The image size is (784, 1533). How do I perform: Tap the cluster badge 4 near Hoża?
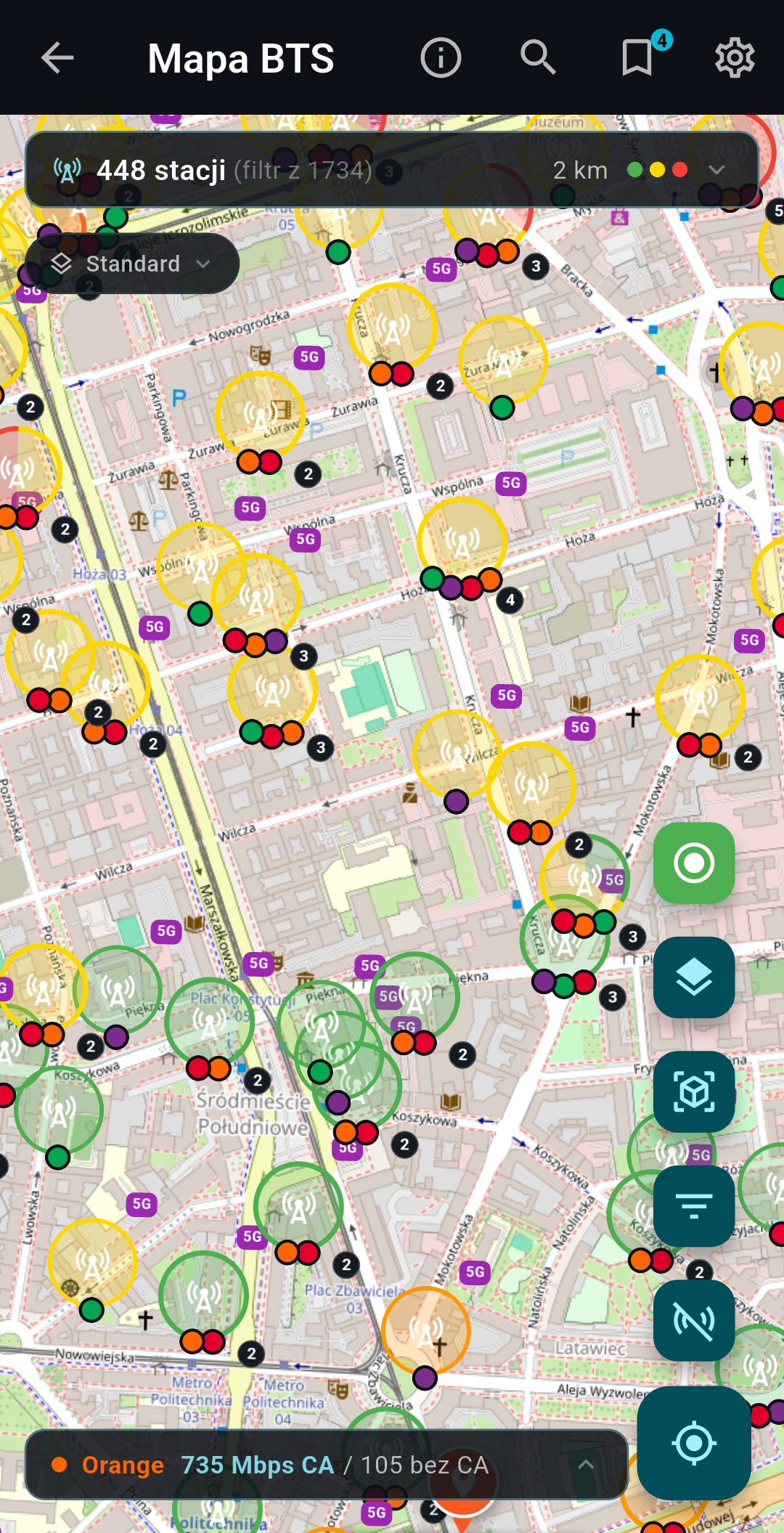pos(510,600)
